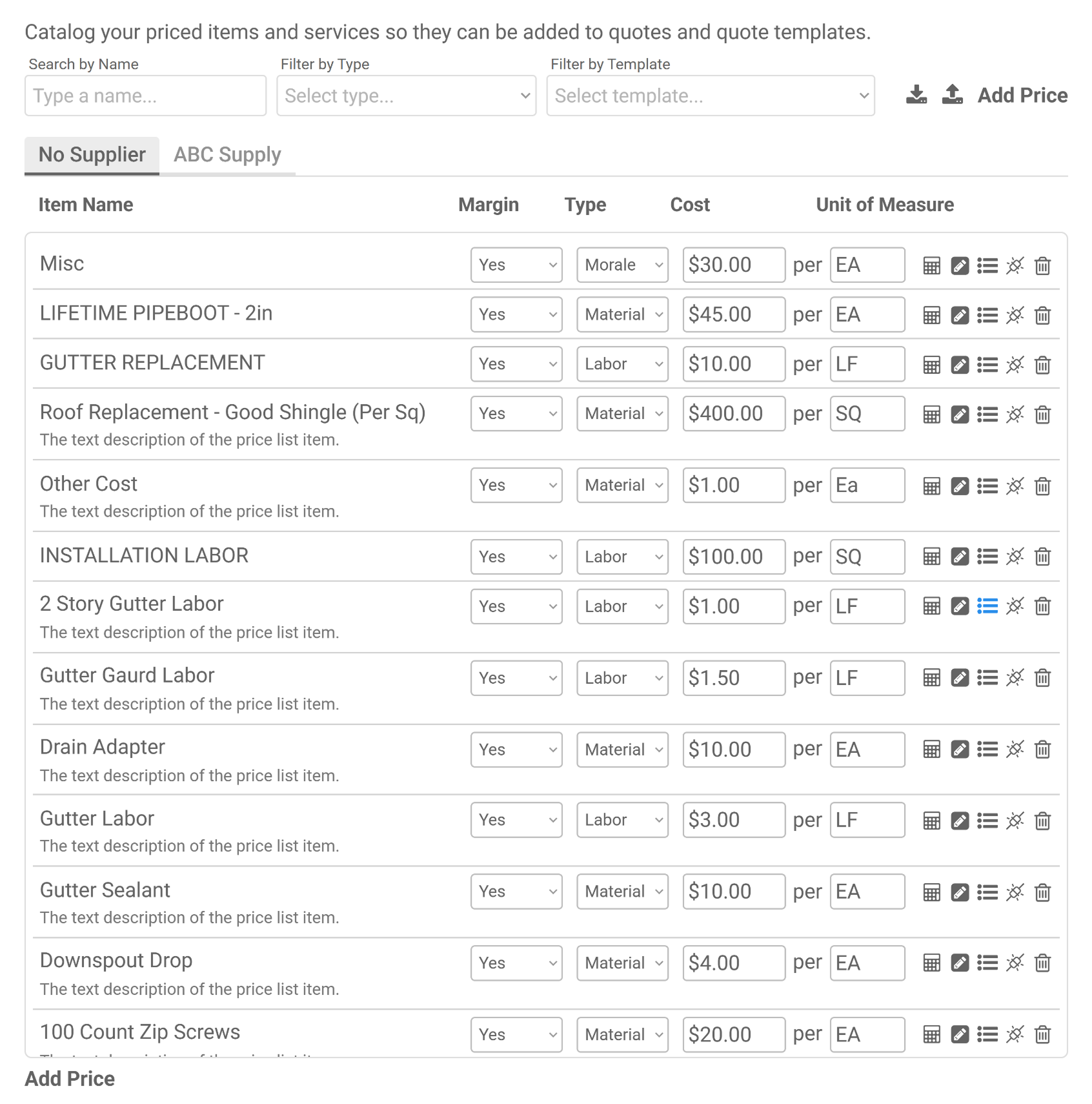Click plug icon for GUTTER REPLACEMENT
This screenshot has width=1092, height=1104.
pos(1015,365)
